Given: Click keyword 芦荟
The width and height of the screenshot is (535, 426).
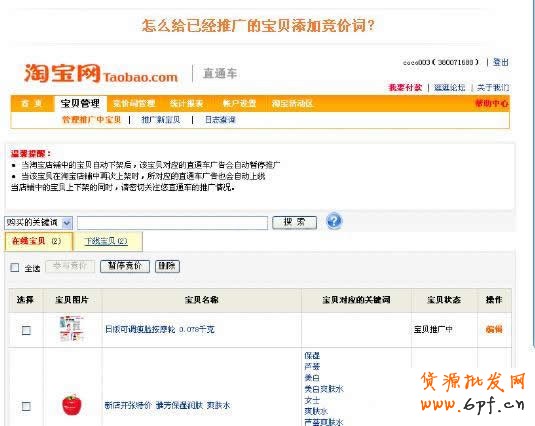Looking at the screenshot, I should pyautogui.click(x=312, y=367).
